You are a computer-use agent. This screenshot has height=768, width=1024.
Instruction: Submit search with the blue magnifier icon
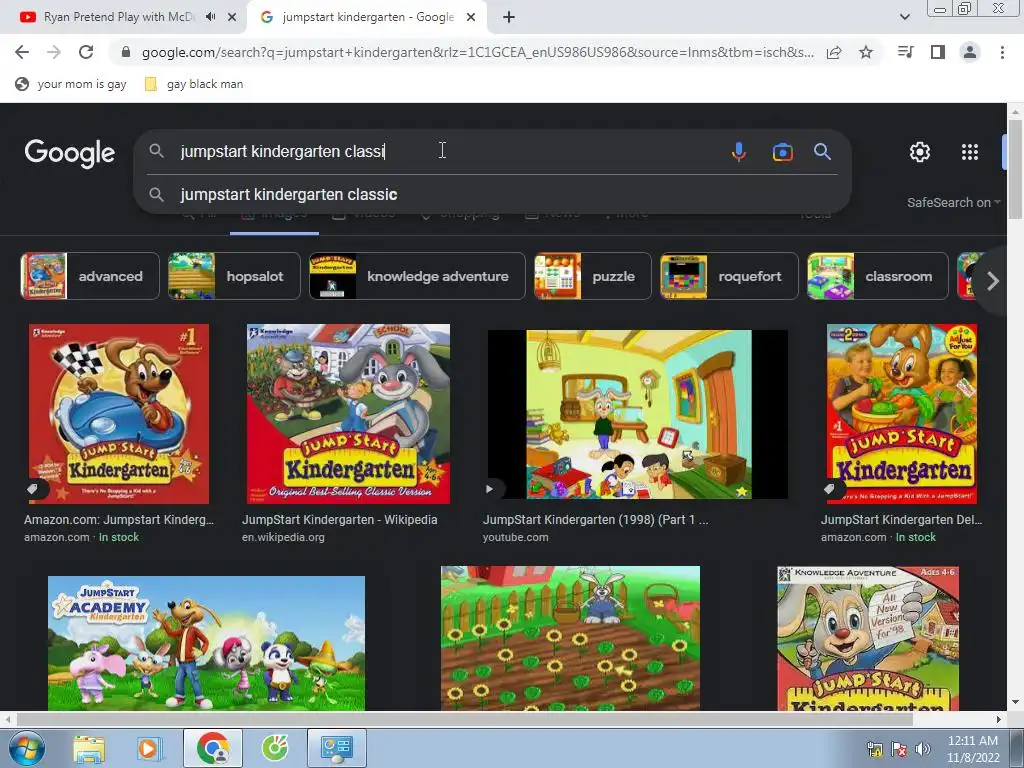point(823,152)
